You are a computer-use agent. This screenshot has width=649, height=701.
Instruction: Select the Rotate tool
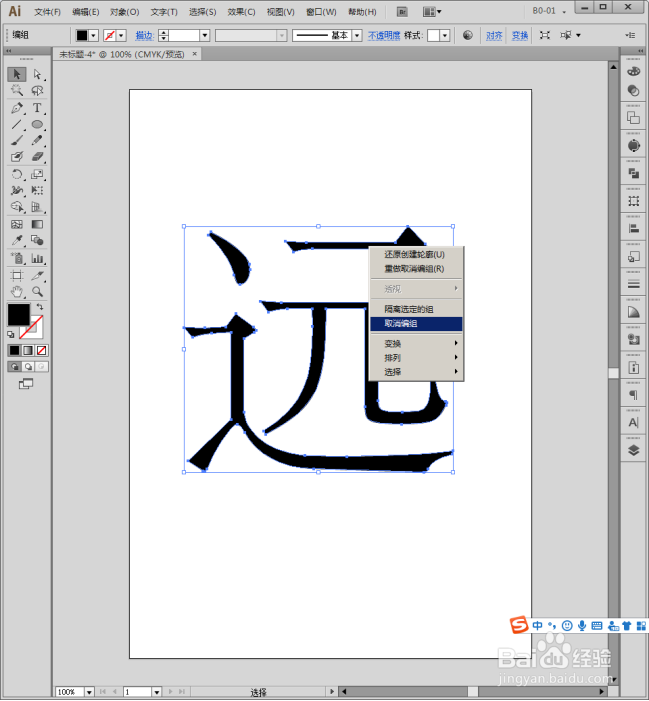(x=17, y=174)
